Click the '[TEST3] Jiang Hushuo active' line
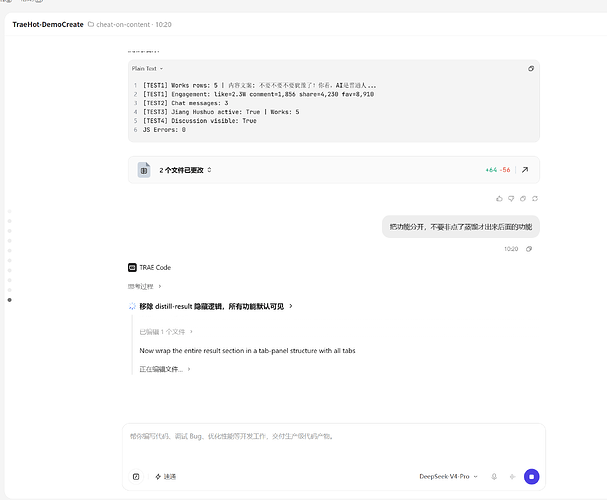The image size is (607, 500). (x=221, y=112)
